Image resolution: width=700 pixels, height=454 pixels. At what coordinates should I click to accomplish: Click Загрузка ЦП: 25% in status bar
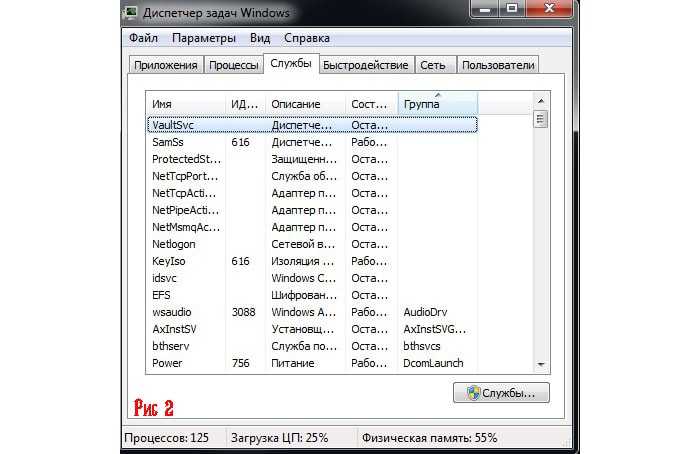pos(279,437)
